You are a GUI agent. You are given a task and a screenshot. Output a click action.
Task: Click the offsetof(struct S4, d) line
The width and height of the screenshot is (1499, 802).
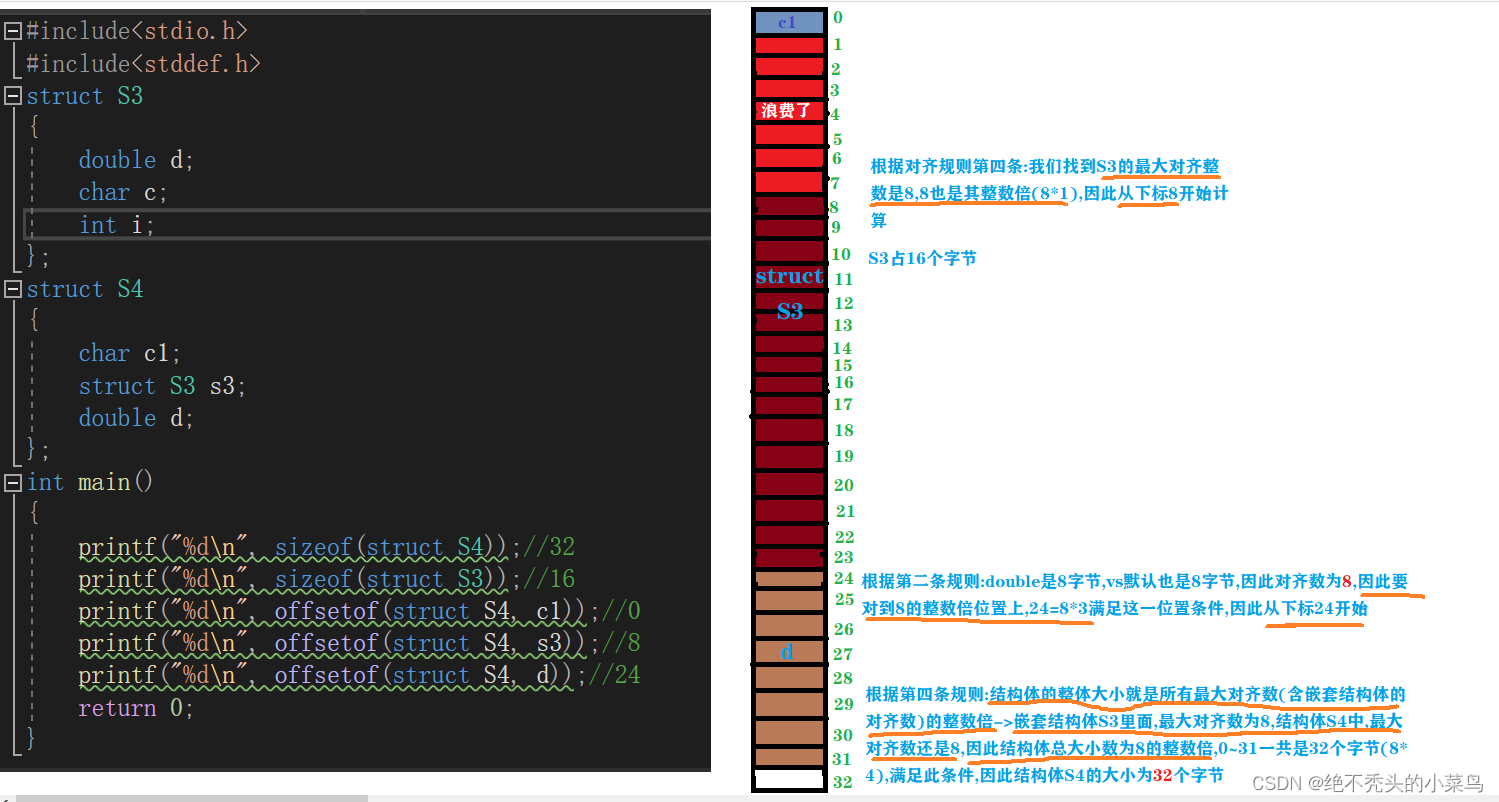(x=359, y=675)
